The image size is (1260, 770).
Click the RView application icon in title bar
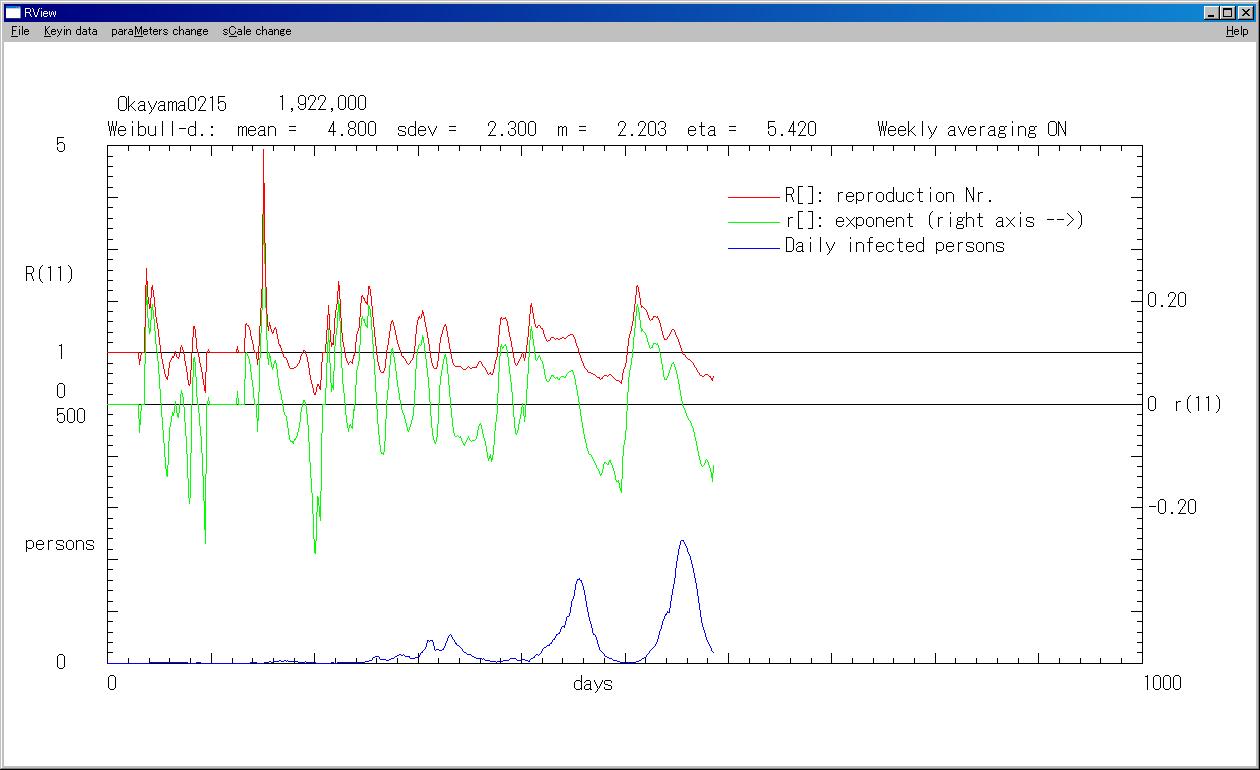click(13, 12)
